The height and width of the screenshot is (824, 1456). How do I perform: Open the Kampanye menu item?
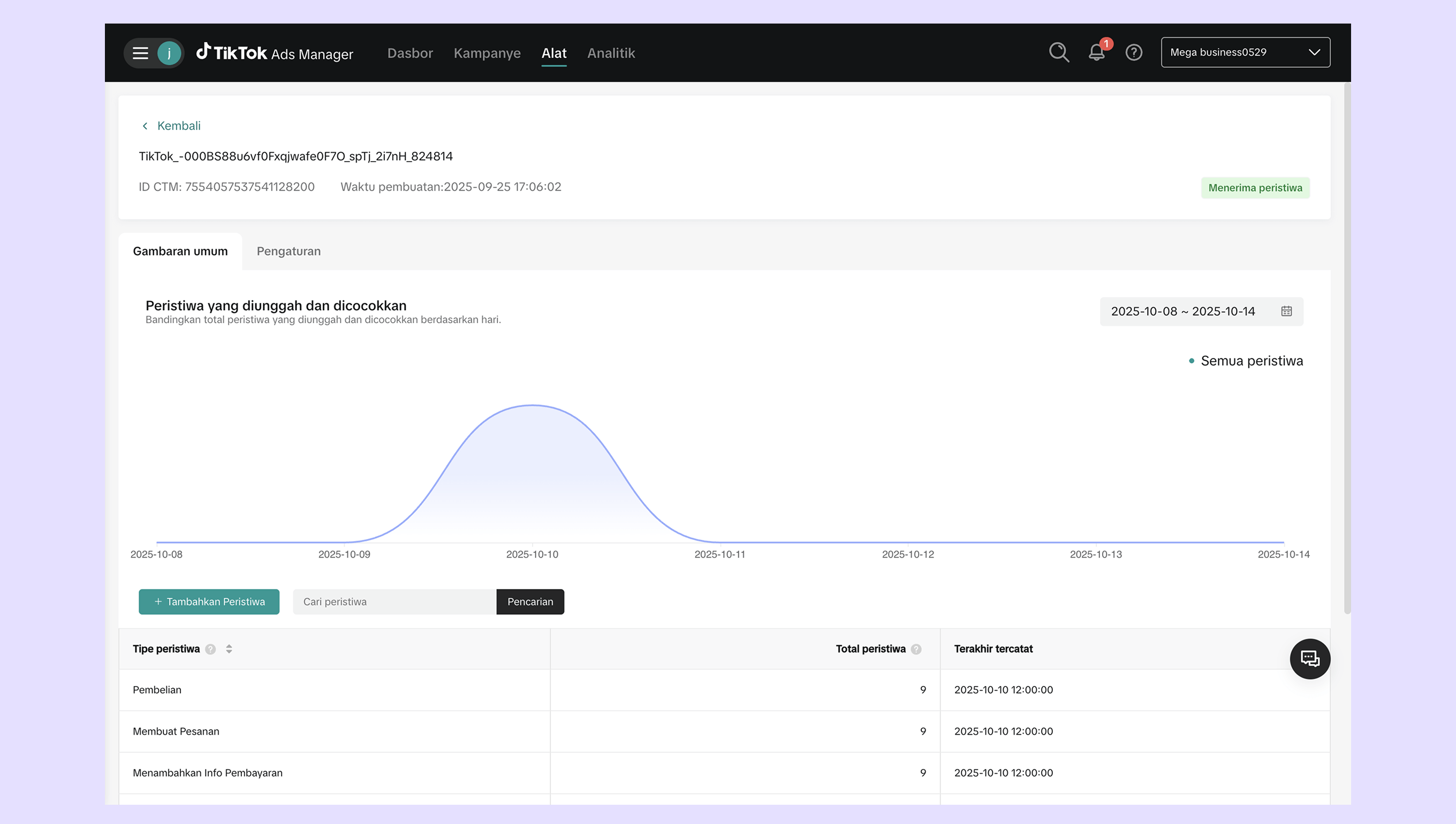click(487, 53)
